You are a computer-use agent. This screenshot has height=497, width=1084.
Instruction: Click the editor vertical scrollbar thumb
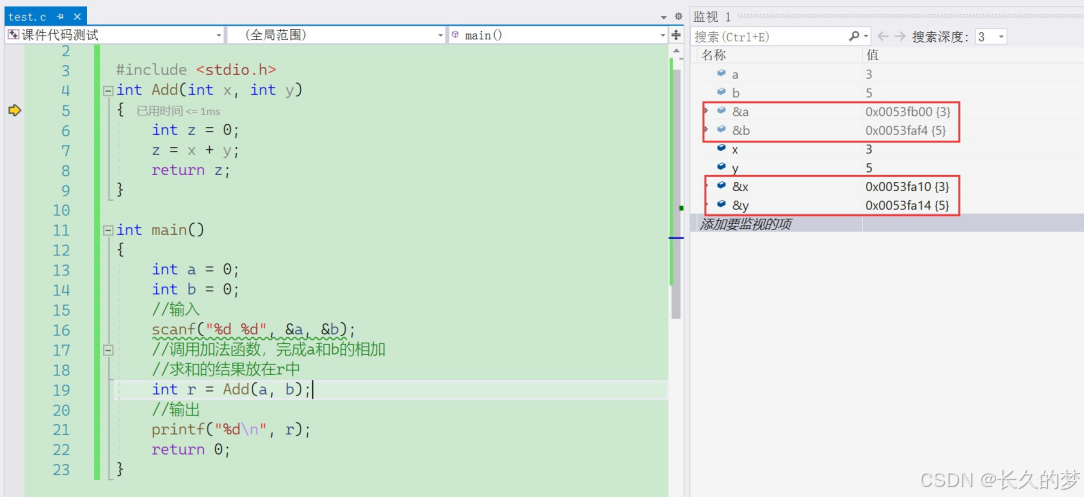675,195
